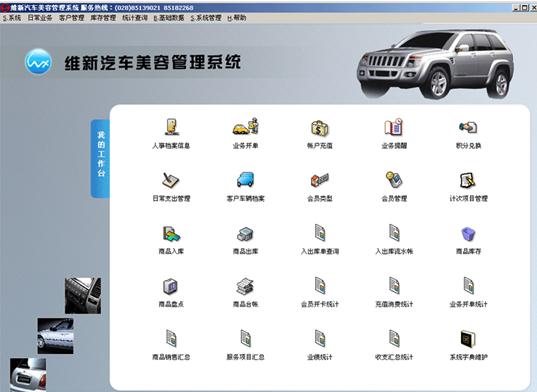Click the blue wx logo
The image size is (537, 392).
click(x=38, y=62)
